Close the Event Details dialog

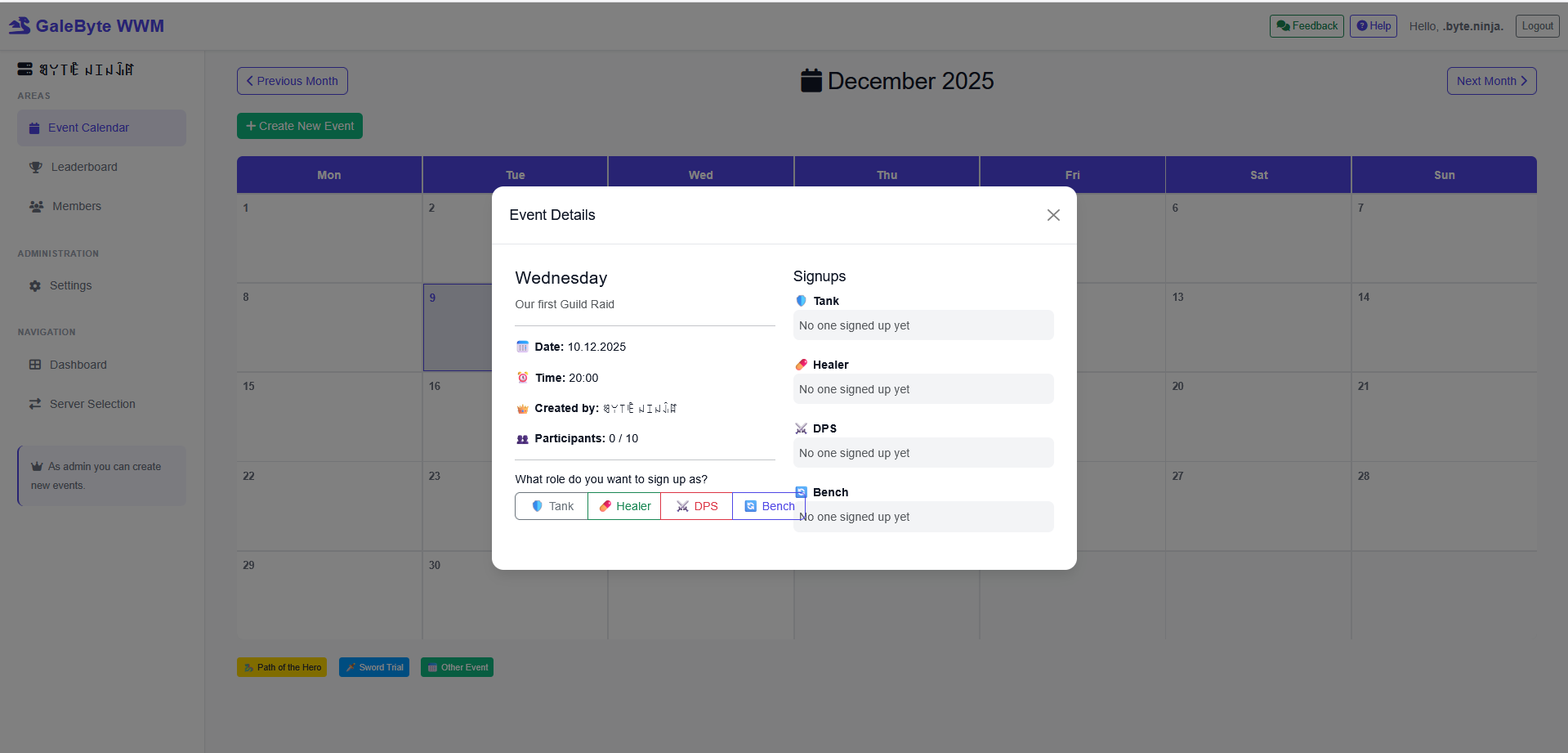point(1053,215)
